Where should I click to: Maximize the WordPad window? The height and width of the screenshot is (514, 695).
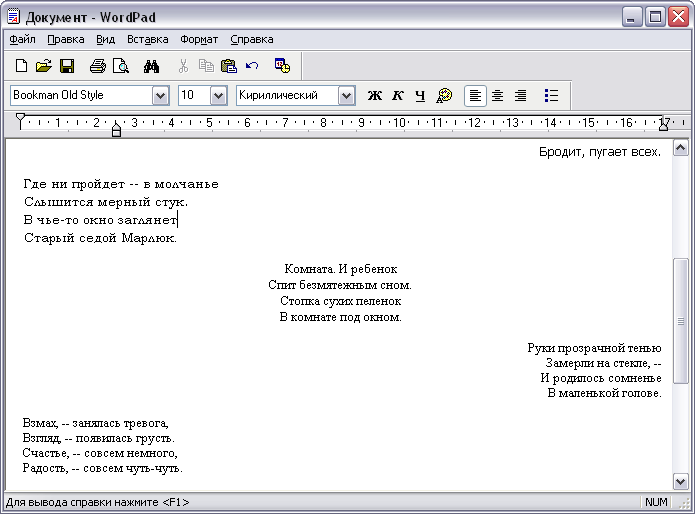click(x=655, y=17)
